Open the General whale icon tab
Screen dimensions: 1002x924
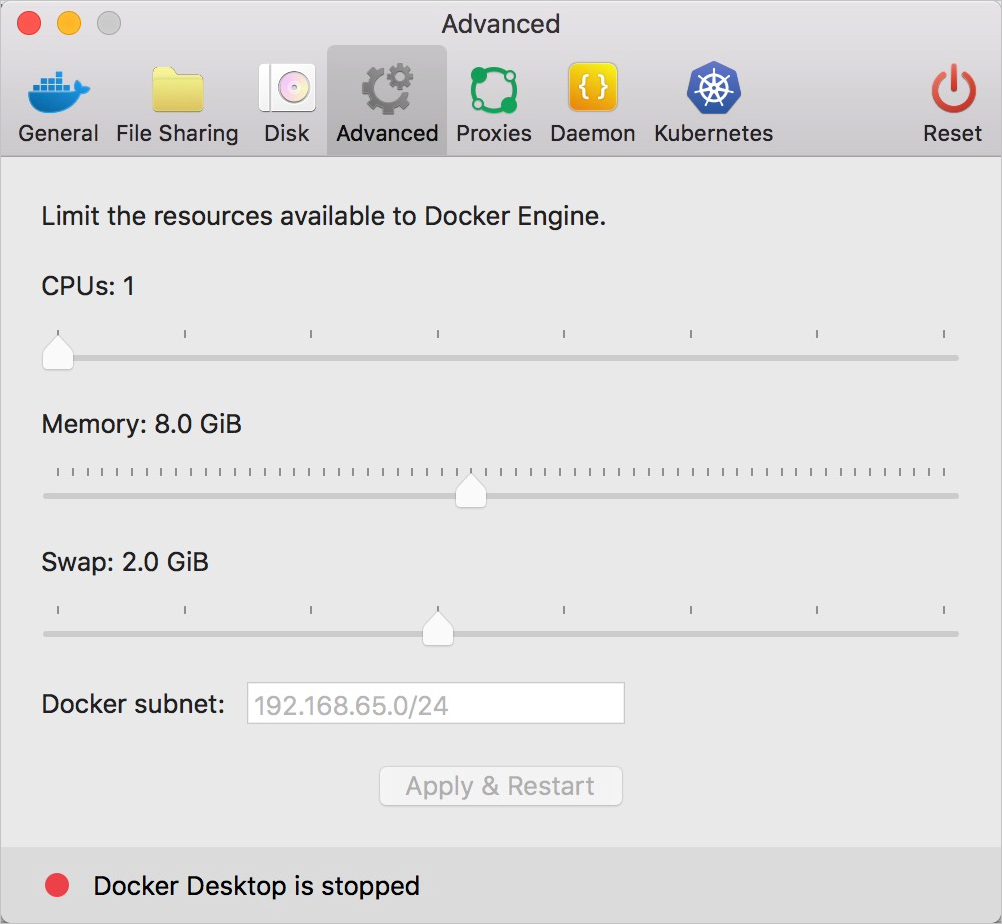coord(58,91)
